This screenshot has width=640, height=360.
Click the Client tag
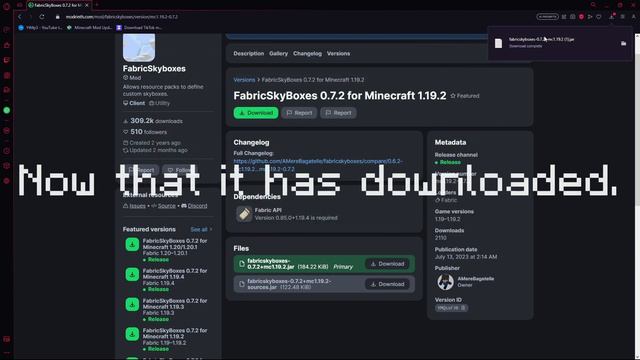point(134,103)
